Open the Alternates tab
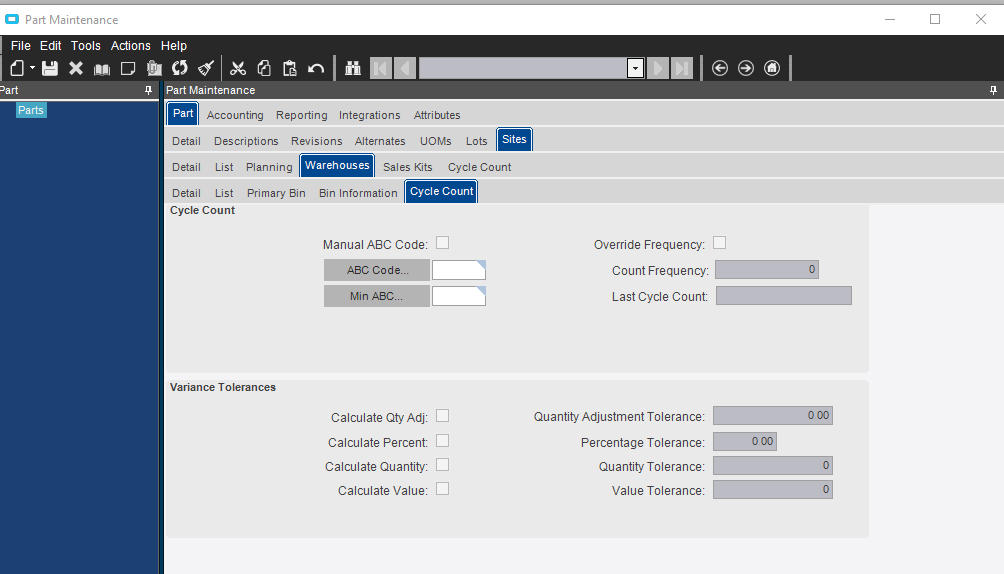The image size is (1004, 574). pyautogui.click(x=380, y=141)
